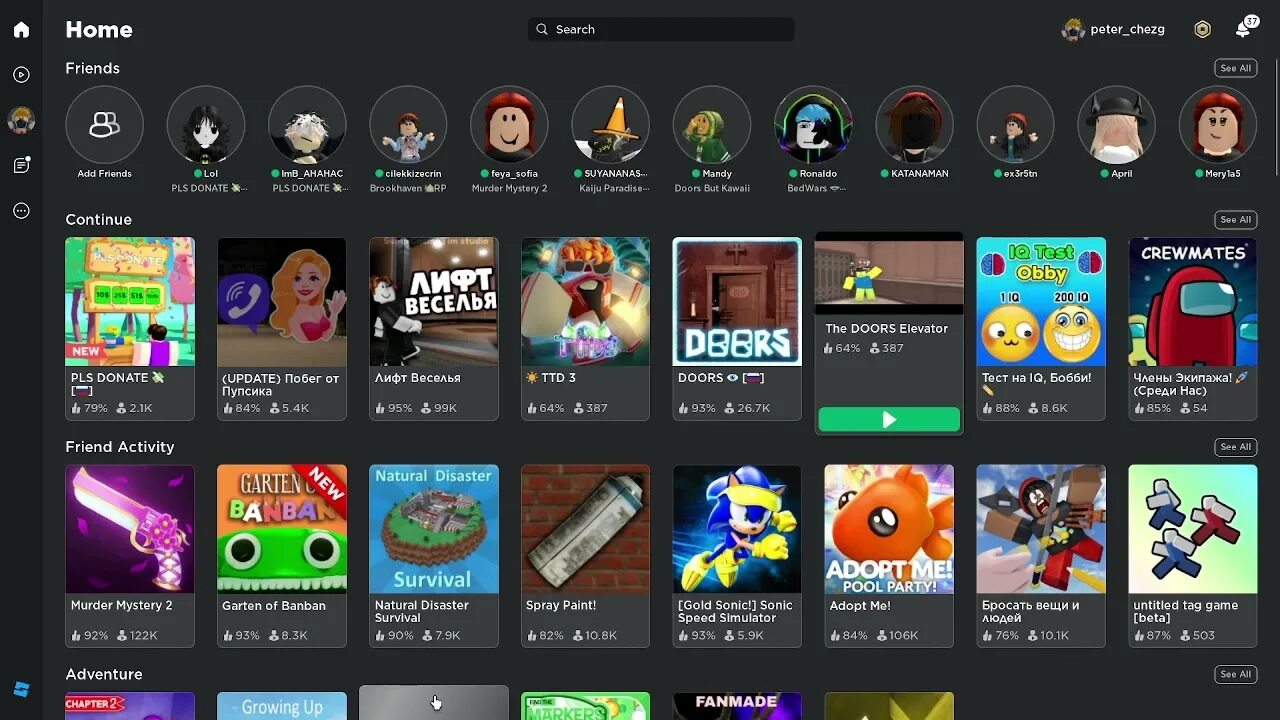Click the Home page title
The width and height of the screenshot is (1280, 720).
coord(98,29)
